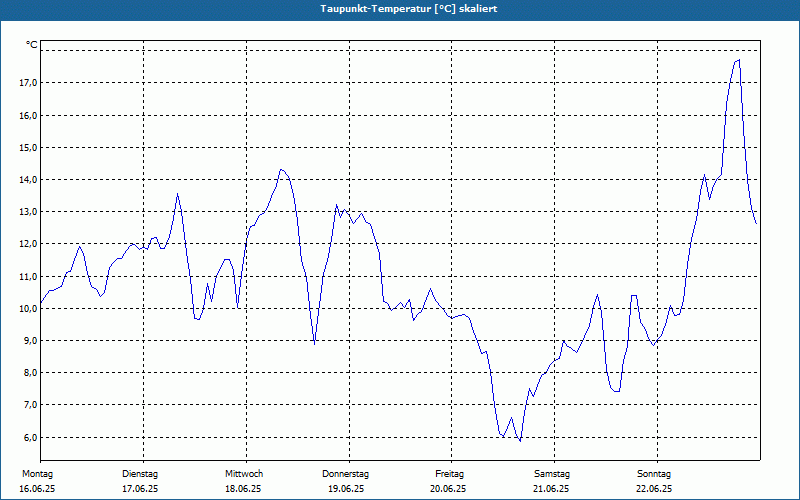Click the date 18.06.25
This screenshot has width=800, height=500.
[243, 489]
